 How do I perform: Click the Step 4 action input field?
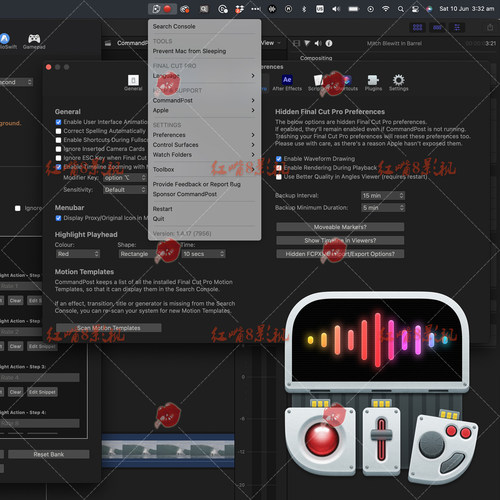coord(40,423)
